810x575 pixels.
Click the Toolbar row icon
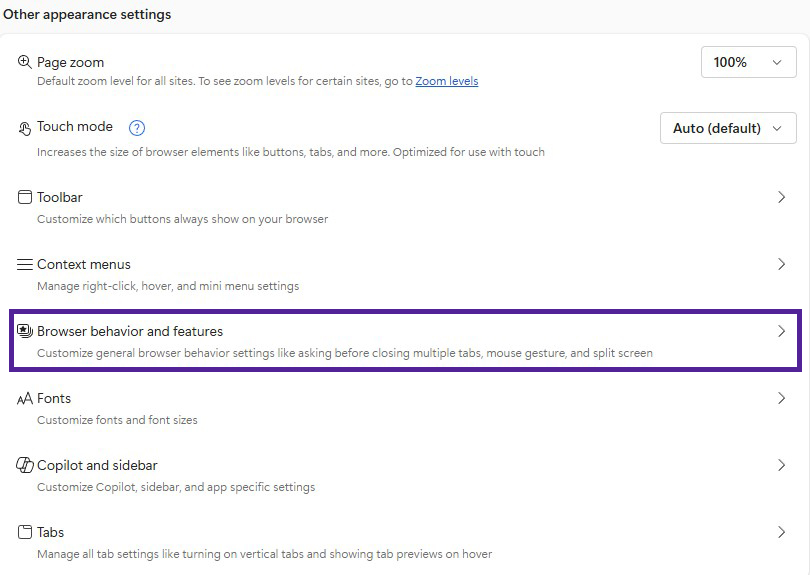pos(25,198)
